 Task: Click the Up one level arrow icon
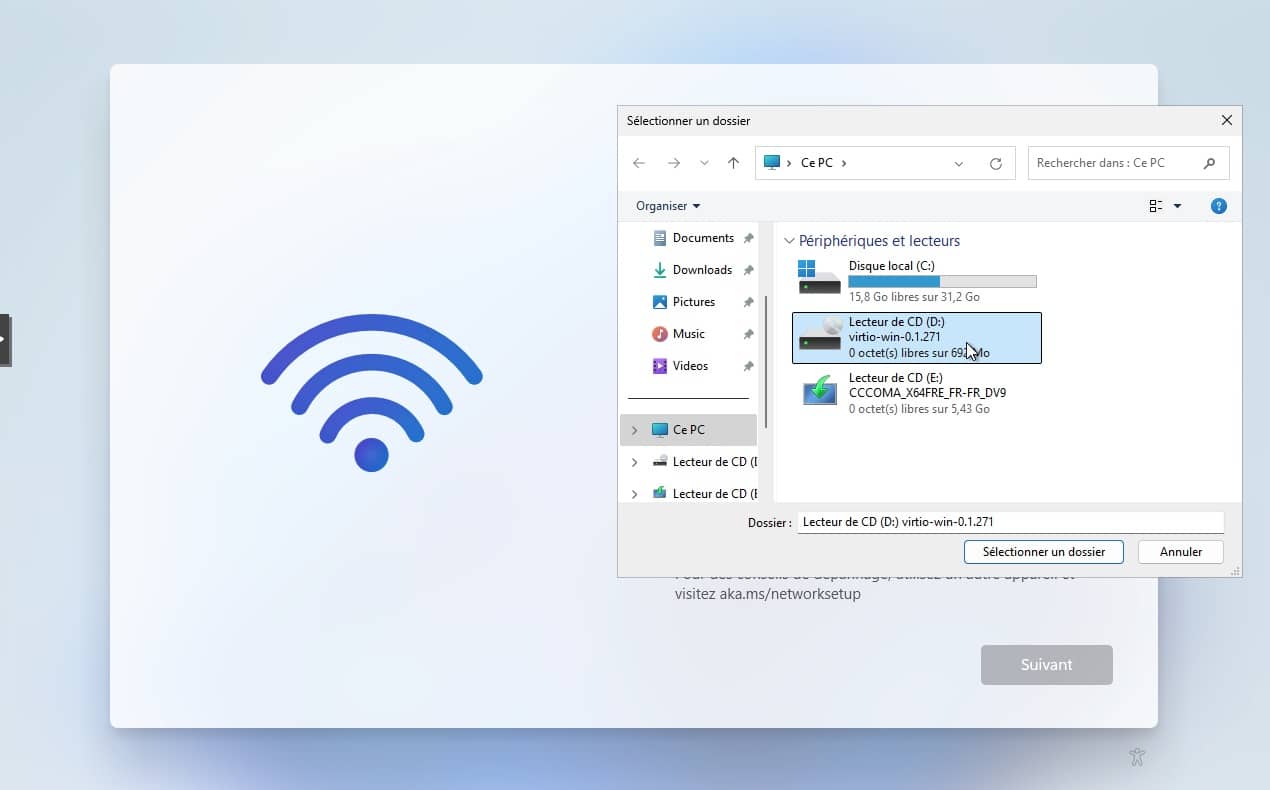[733, 163]
